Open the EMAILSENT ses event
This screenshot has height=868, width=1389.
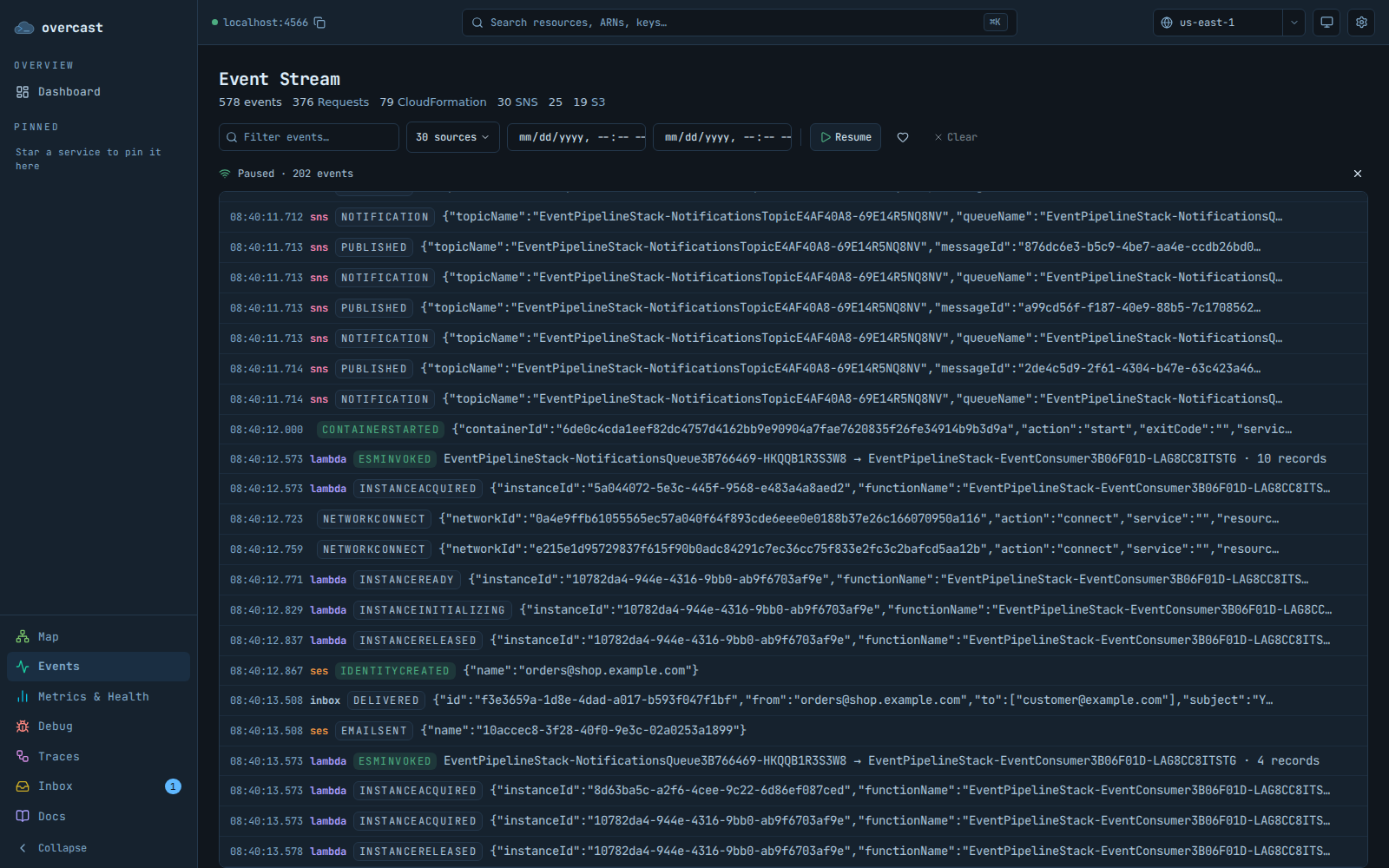[793, 731]
